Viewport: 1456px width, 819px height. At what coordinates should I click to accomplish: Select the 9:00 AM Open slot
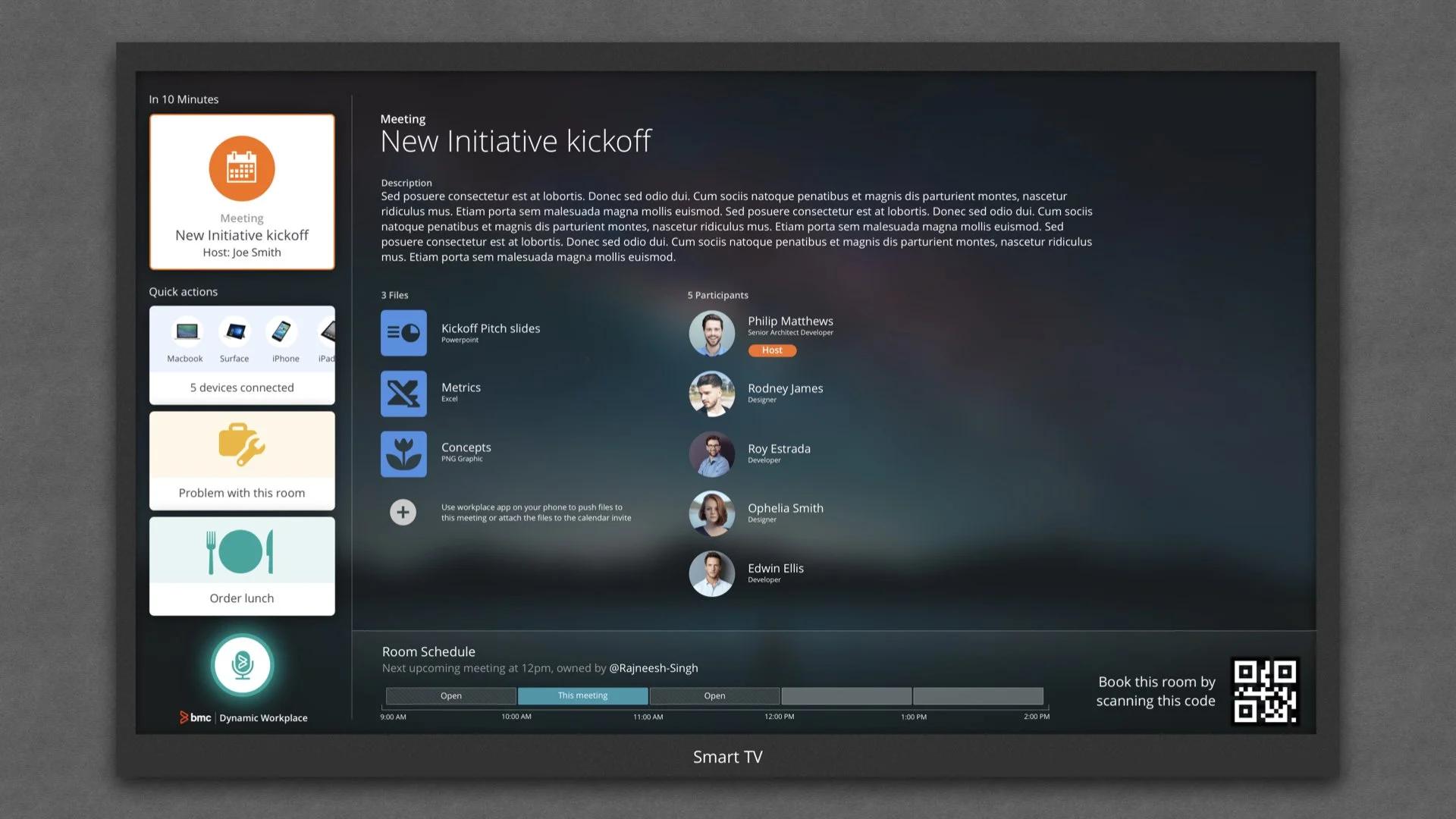coord(450,695)
